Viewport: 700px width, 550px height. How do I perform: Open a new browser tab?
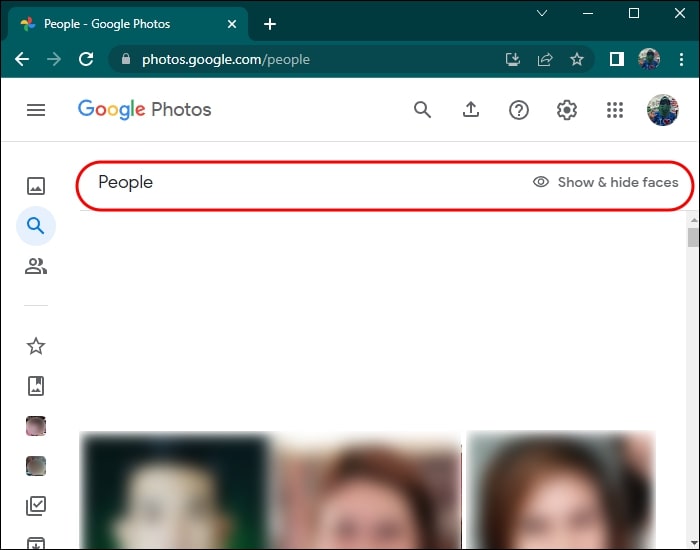point(270,24)
